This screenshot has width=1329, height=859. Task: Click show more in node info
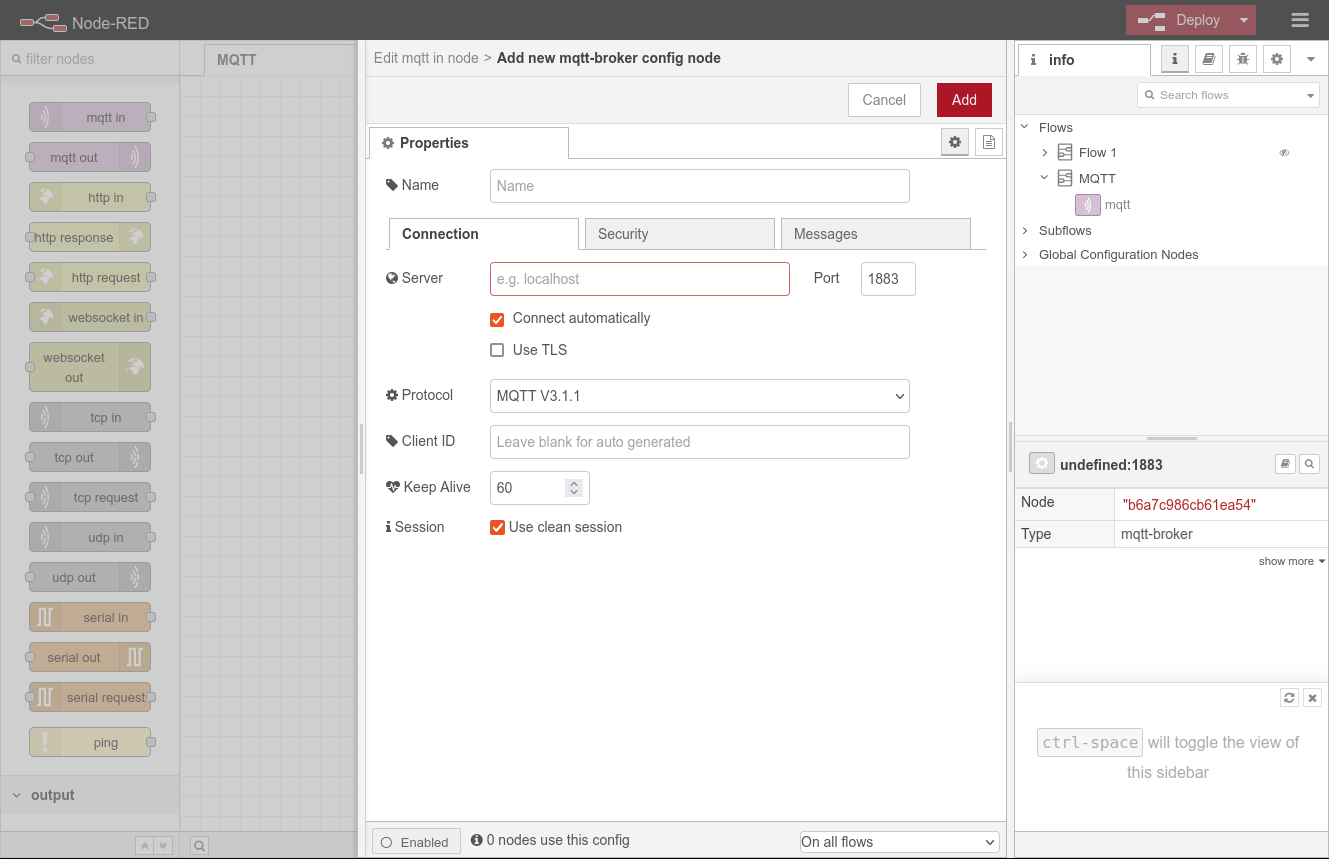(x=1291, y=561)
